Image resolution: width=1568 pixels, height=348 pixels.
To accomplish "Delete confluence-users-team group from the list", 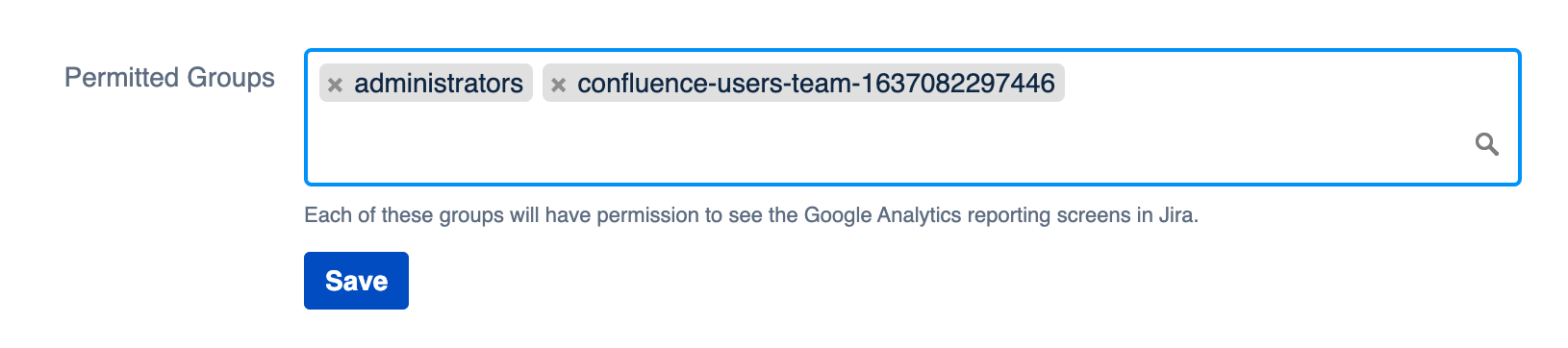I will tap(558, 85).
